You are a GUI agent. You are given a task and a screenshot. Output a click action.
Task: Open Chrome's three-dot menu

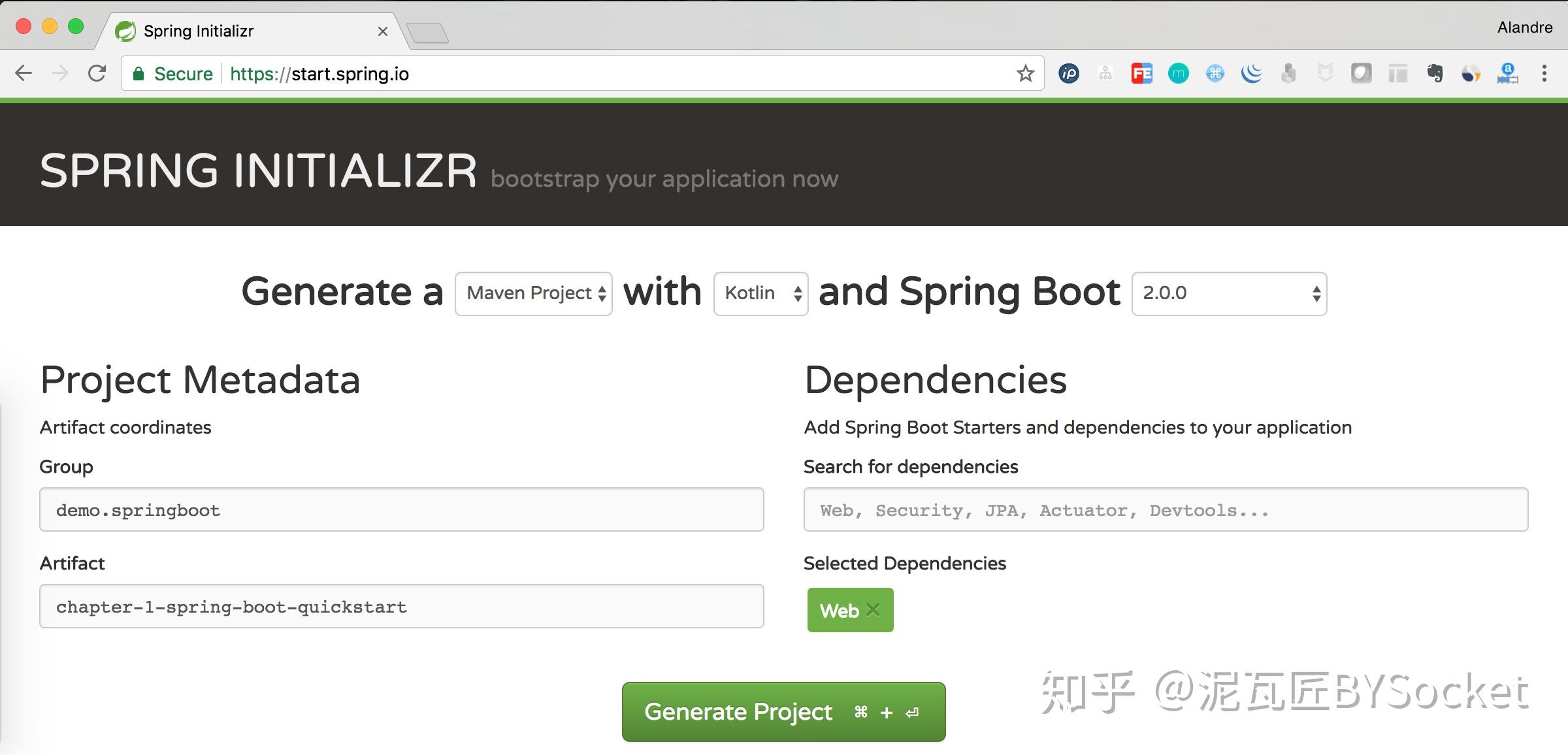1544,73
